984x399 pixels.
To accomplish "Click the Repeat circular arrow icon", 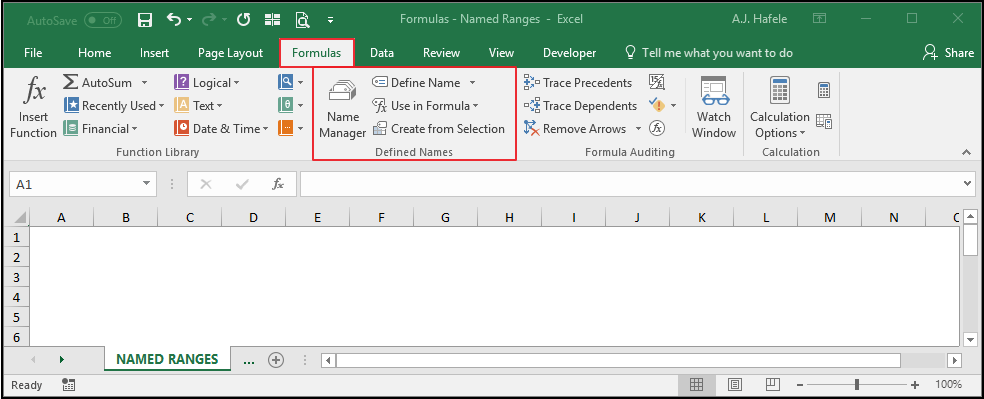I will tap(243, 20).
